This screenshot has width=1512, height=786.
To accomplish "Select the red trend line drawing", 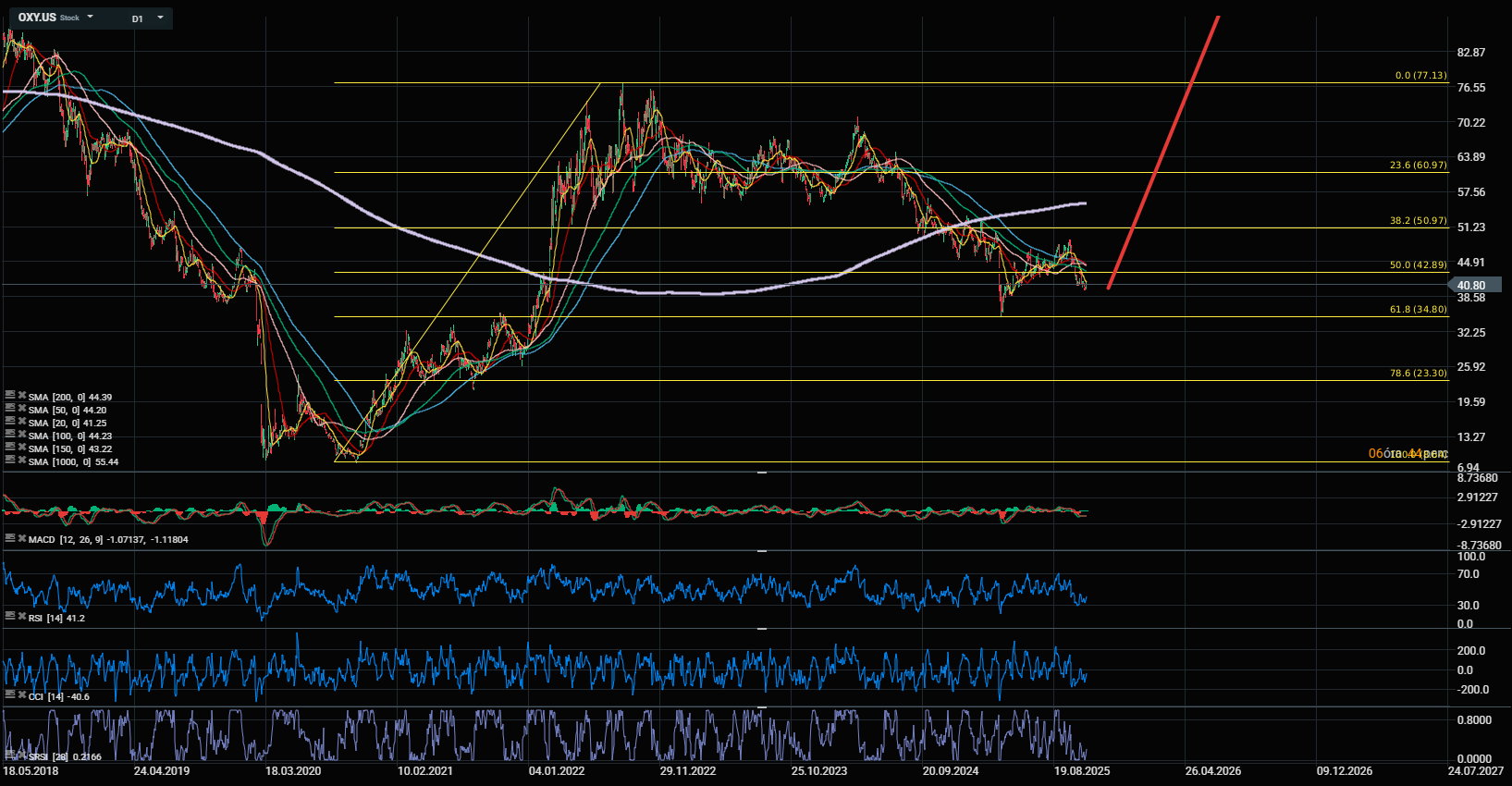I will [1162, 154].
